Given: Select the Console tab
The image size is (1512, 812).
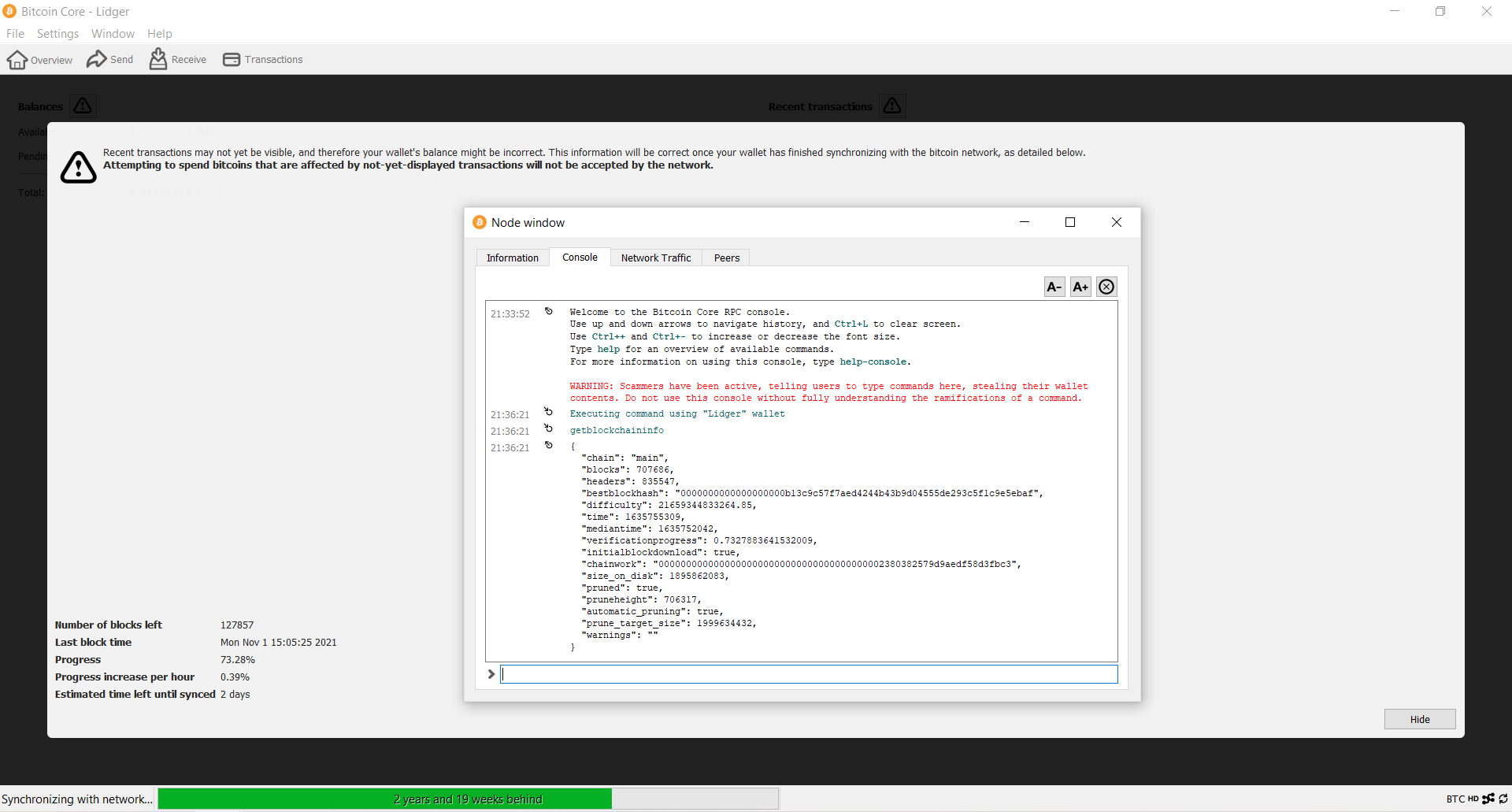Looking at the screenshot, I should tap(580, 258).
